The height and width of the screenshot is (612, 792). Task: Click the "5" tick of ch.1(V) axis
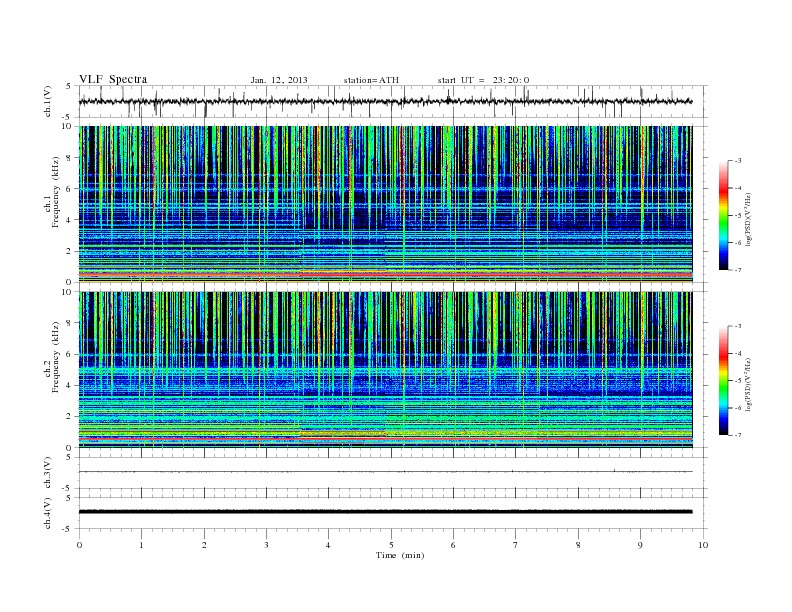pyautogui.click(x=69, y=86)
